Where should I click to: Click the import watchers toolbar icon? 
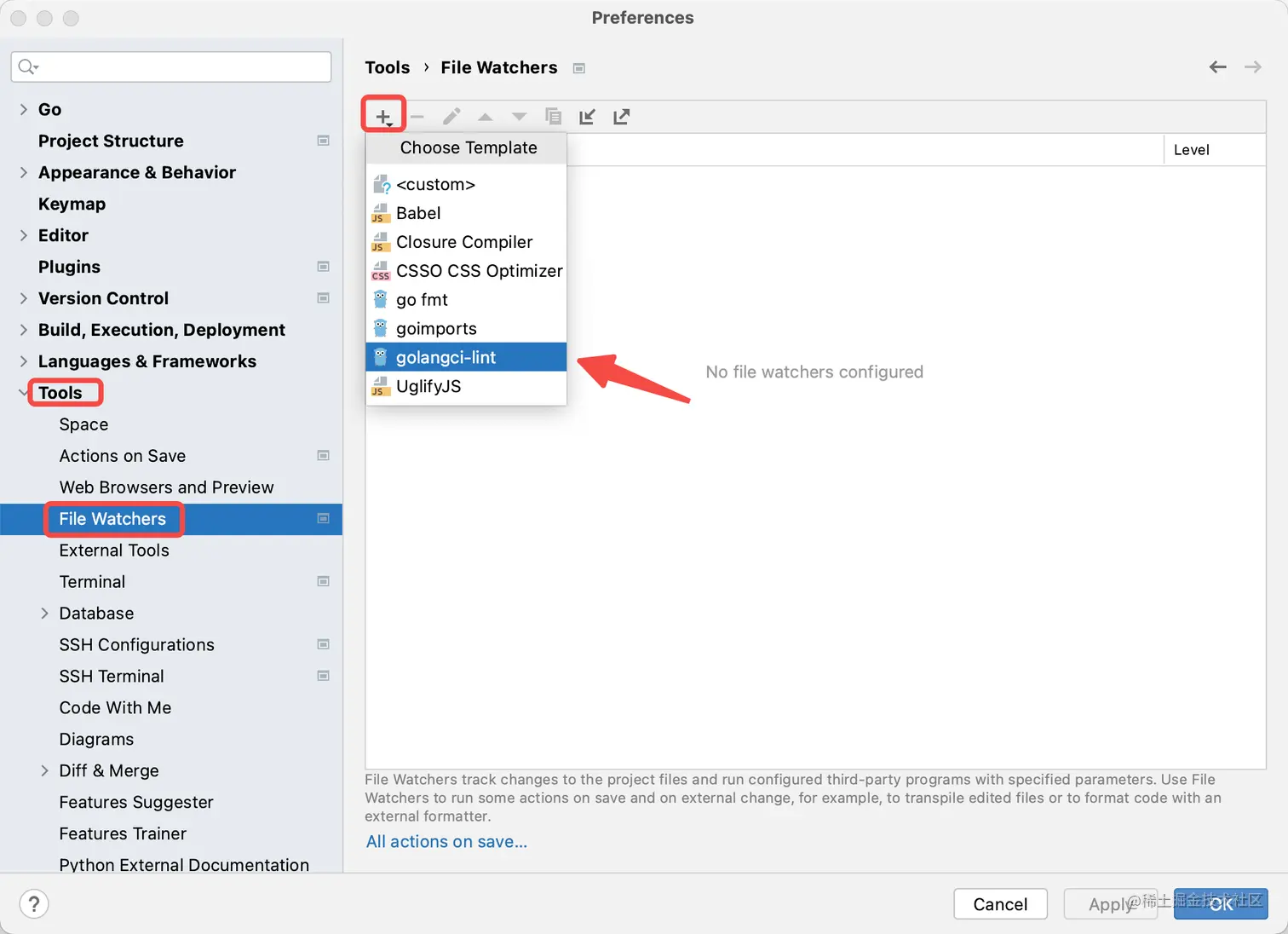pos(587,117)
